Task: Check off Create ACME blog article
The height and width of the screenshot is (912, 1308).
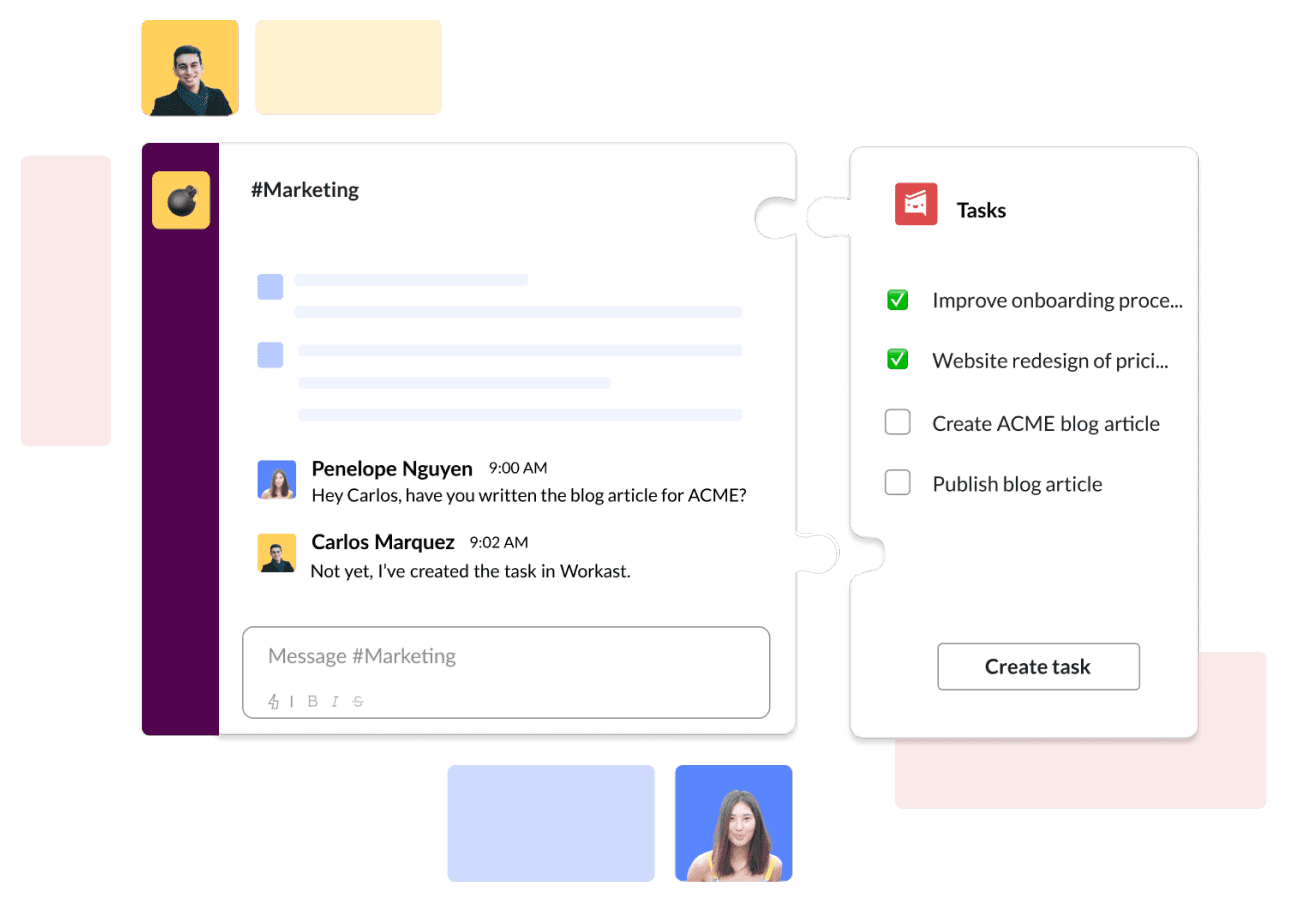Action: (x=897, y=423)
